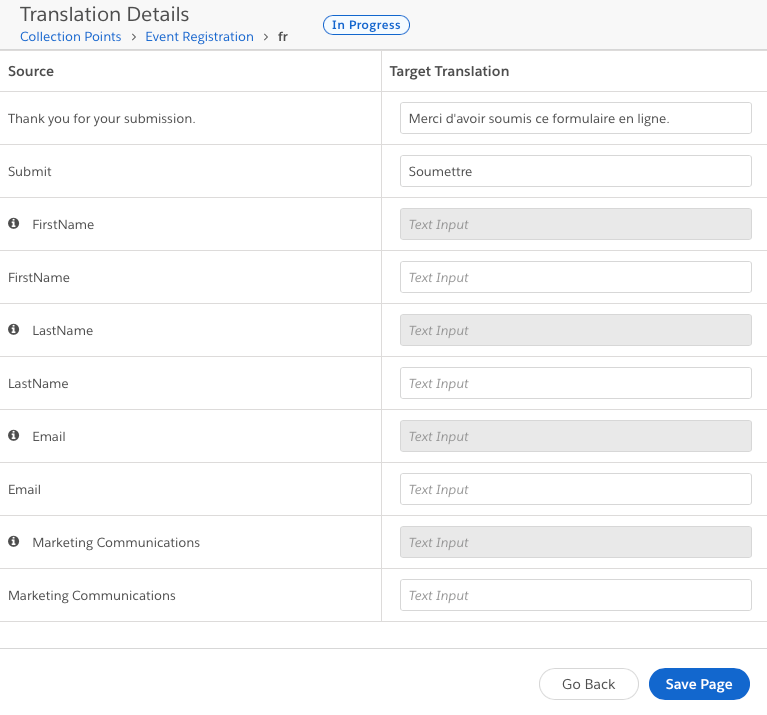Click the info icon beside first FirstName
Viewport: 767px width, 715px height.
coord(14,224)
